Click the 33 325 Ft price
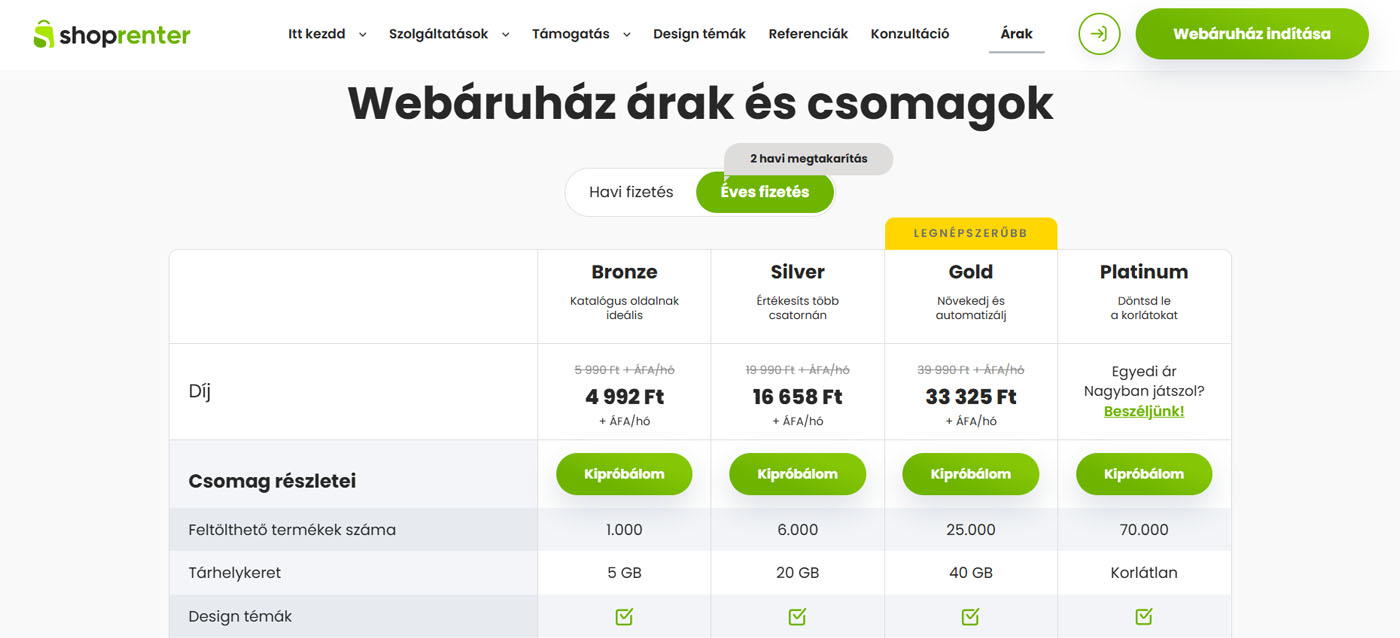This screenshot has width=1400, height=638. [970, 397]
